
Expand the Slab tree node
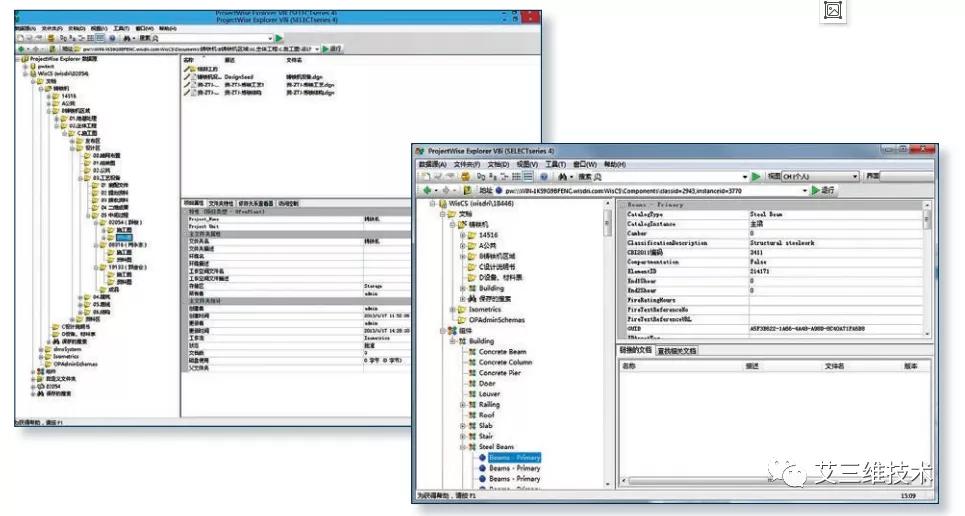click(461, 425)
